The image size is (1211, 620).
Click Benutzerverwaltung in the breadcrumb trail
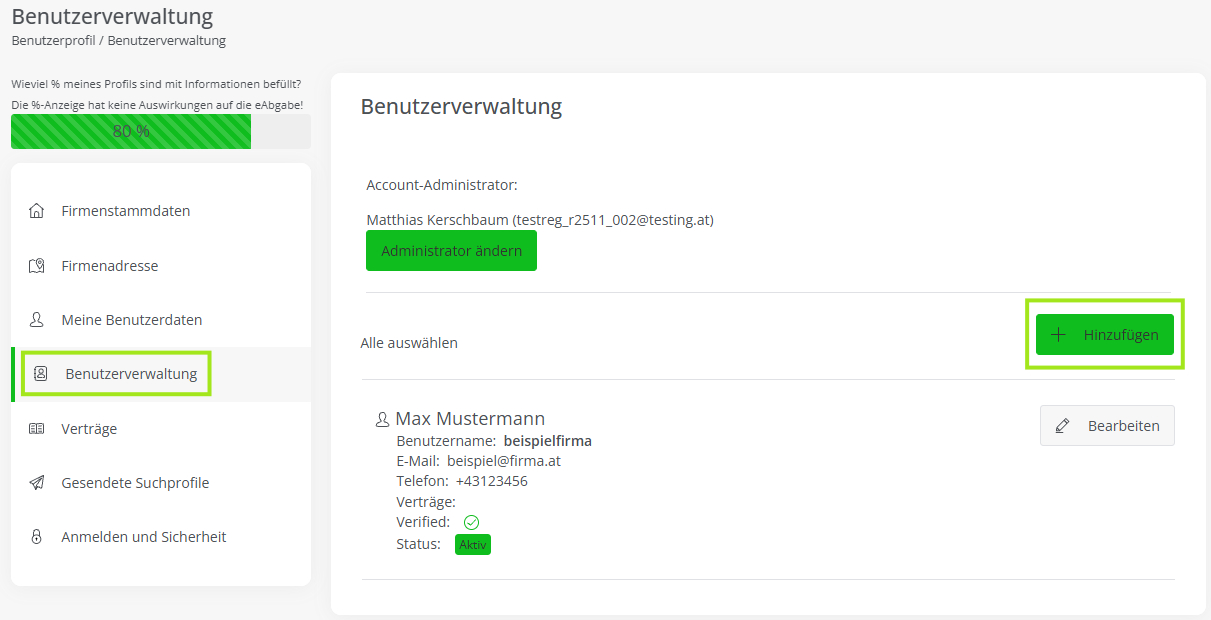[x=167, y=41]
